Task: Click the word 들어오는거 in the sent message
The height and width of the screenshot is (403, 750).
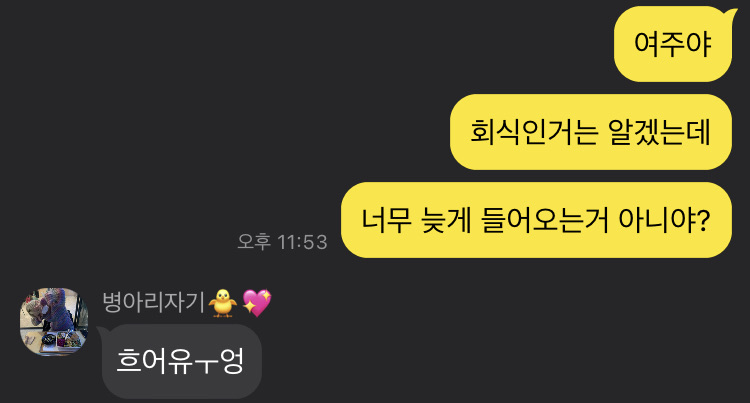Action: 545,220
